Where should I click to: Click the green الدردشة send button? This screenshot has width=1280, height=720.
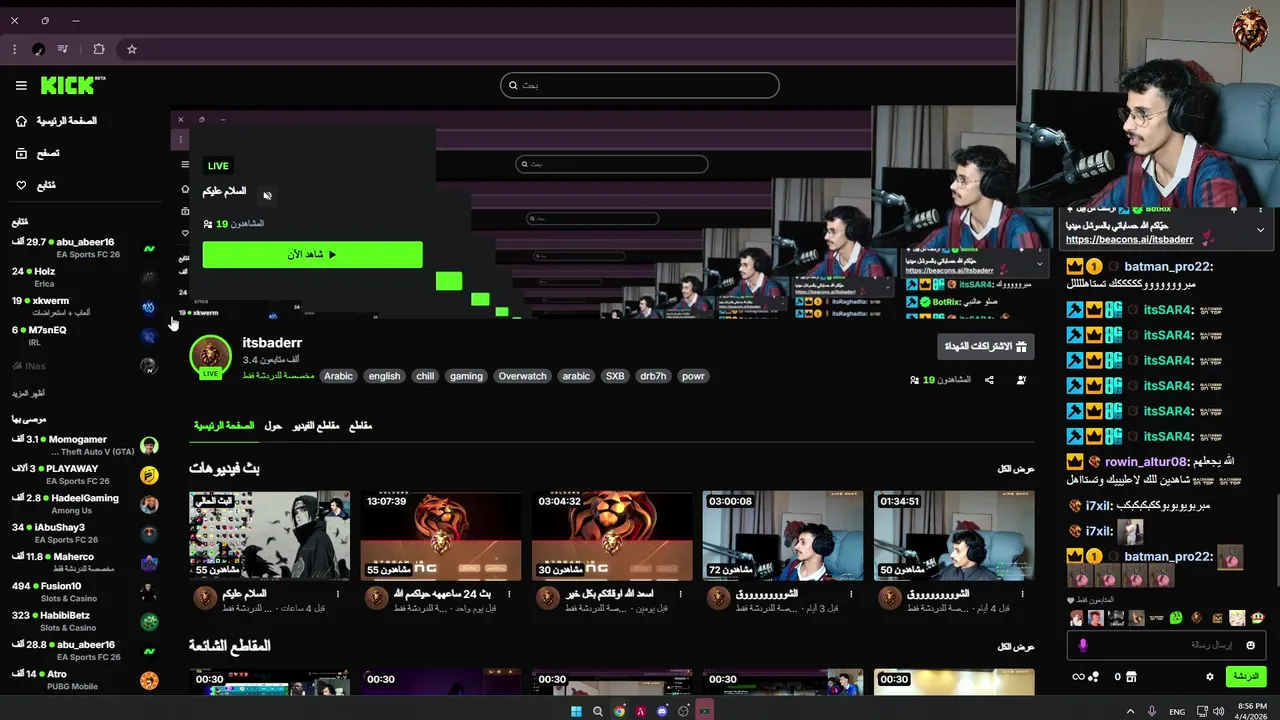1246,677
